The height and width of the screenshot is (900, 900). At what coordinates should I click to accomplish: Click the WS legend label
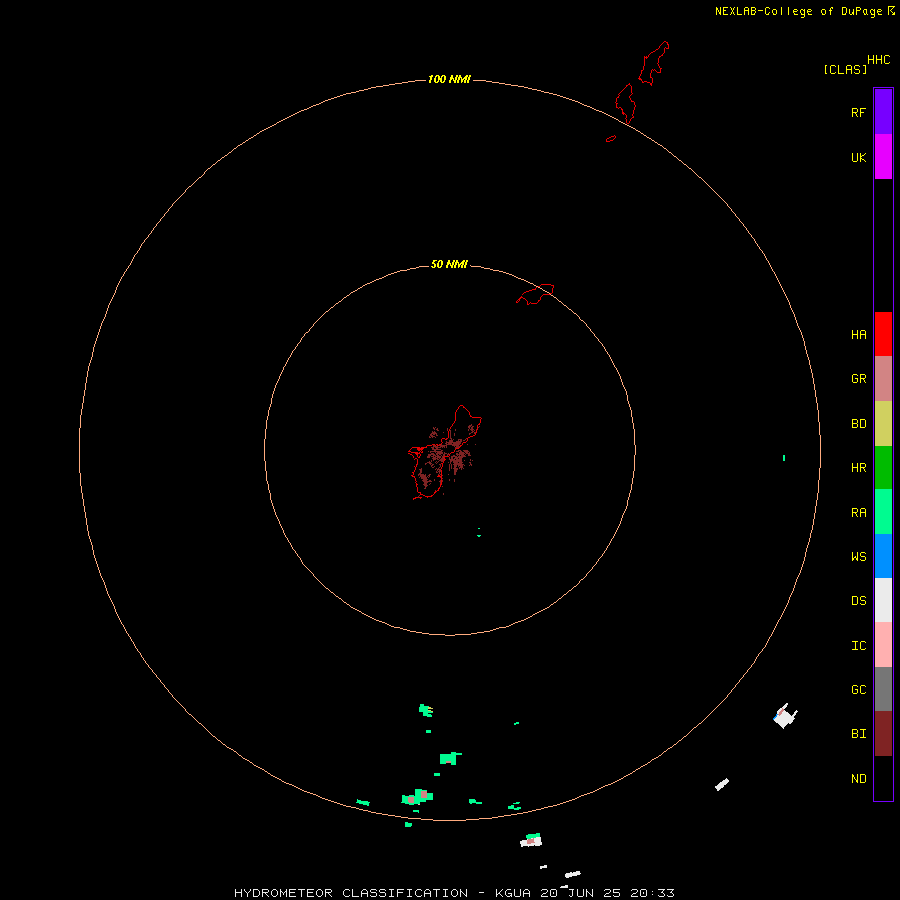858,556
